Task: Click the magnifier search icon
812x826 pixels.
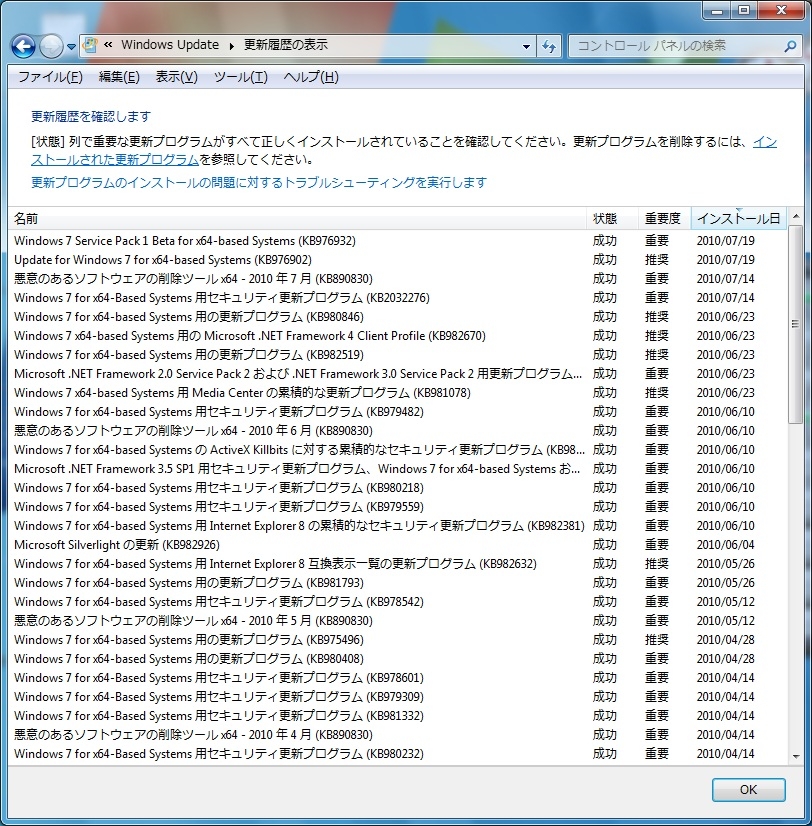Action: click(x=790, y=46)
